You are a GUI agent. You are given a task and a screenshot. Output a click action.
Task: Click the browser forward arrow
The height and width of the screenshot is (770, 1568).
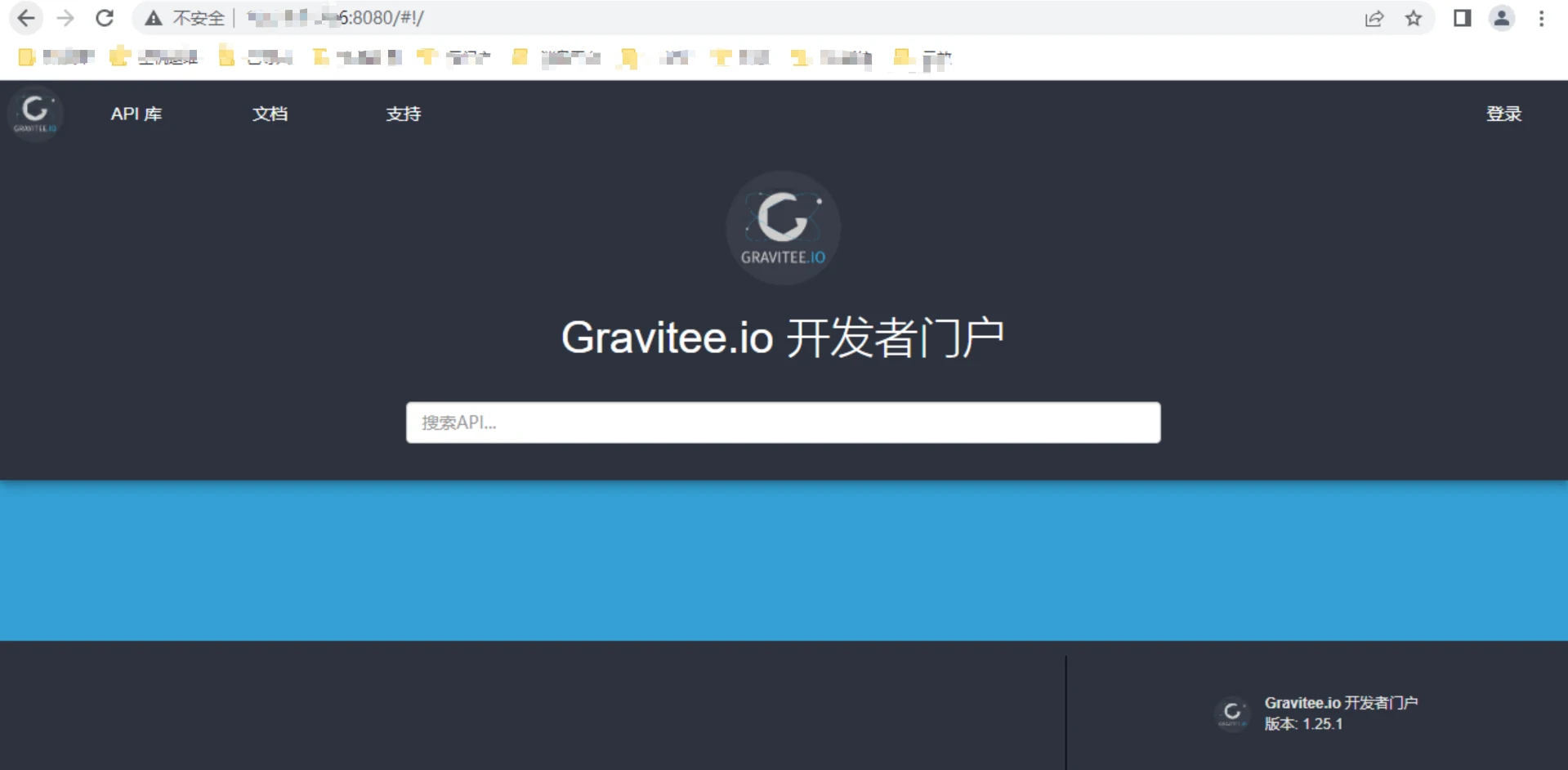pyautogui.click(x=65, y=18)
